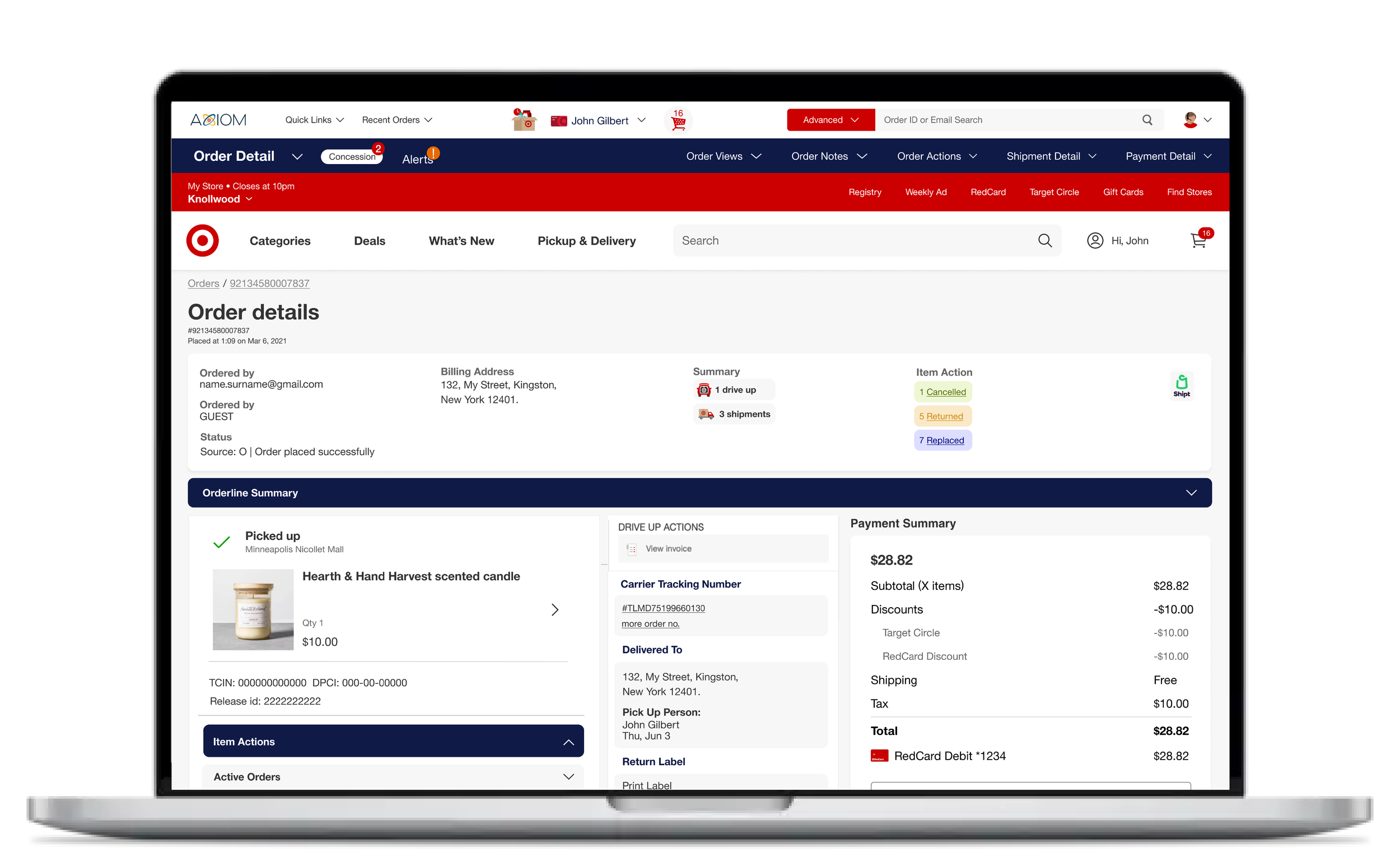
Task: Click the View invoice document icon
Action: (632, 549)
